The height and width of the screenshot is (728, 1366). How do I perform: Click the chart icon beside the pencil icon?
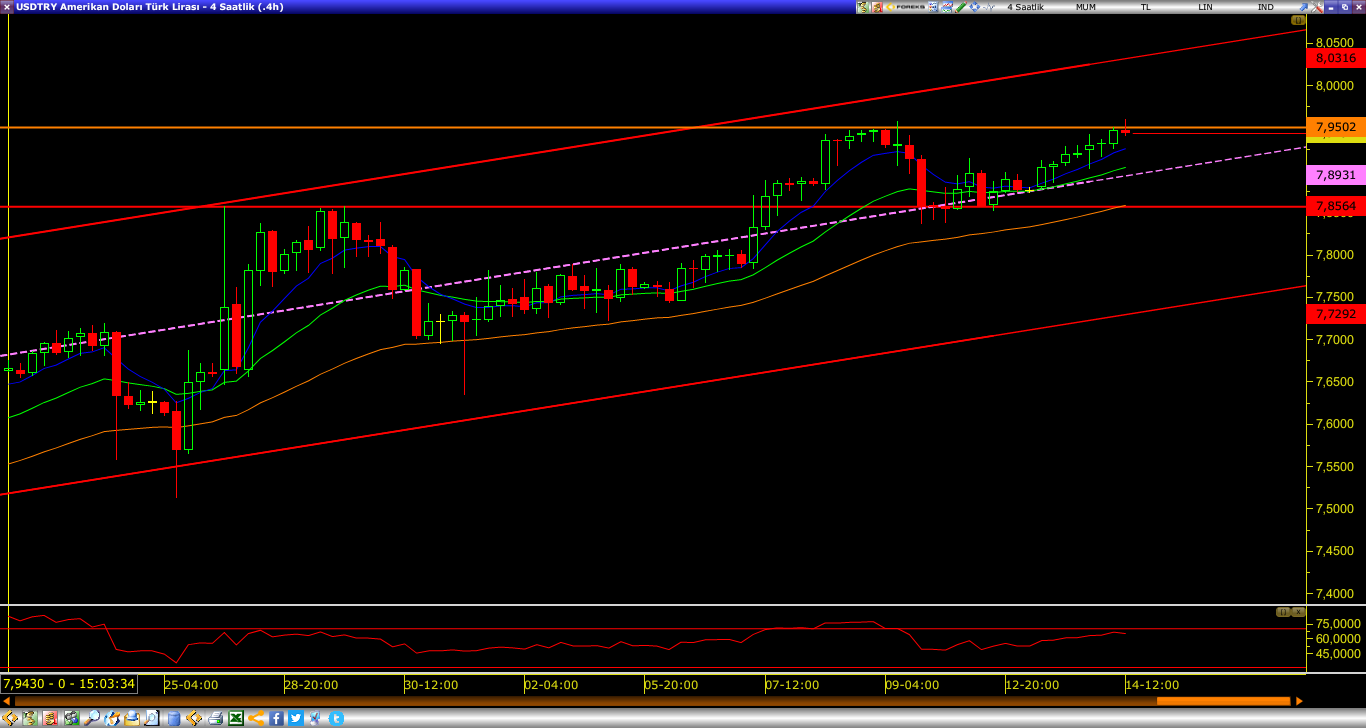coord(947,7)
